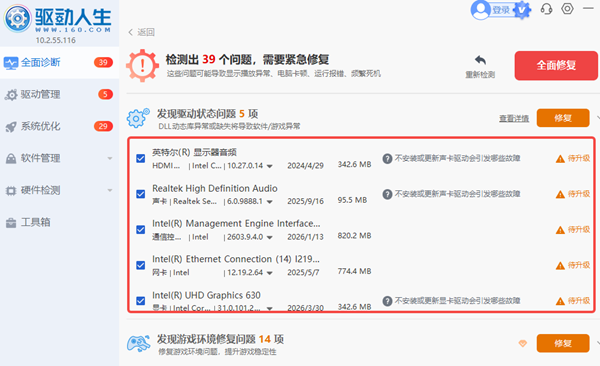Open version dropdown 10.27.0.14

coord(270,166)
